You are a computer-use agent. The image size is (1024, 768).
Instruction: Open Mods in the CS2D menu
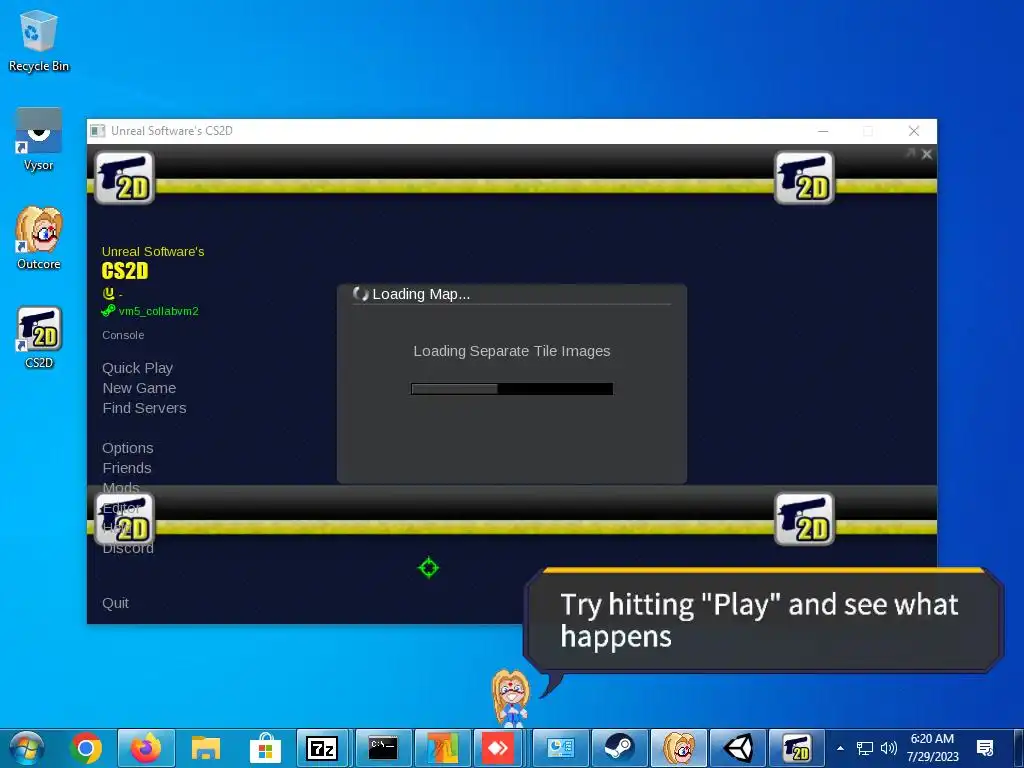(121, 487)
